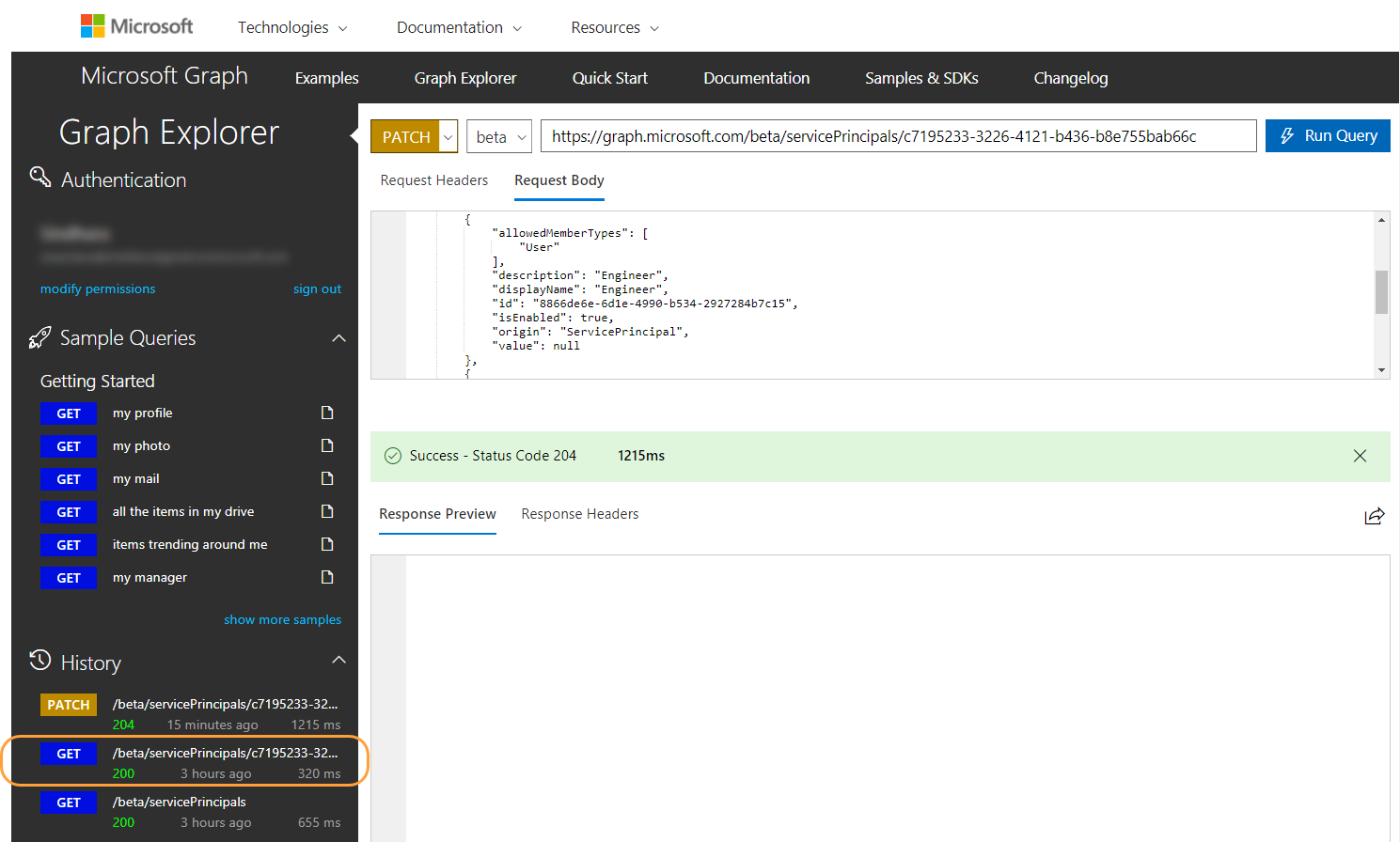Run GET all the items in my drive
Image resolution: width=1400 pixels, height=842 pixels.
click(x=69, y=512)
